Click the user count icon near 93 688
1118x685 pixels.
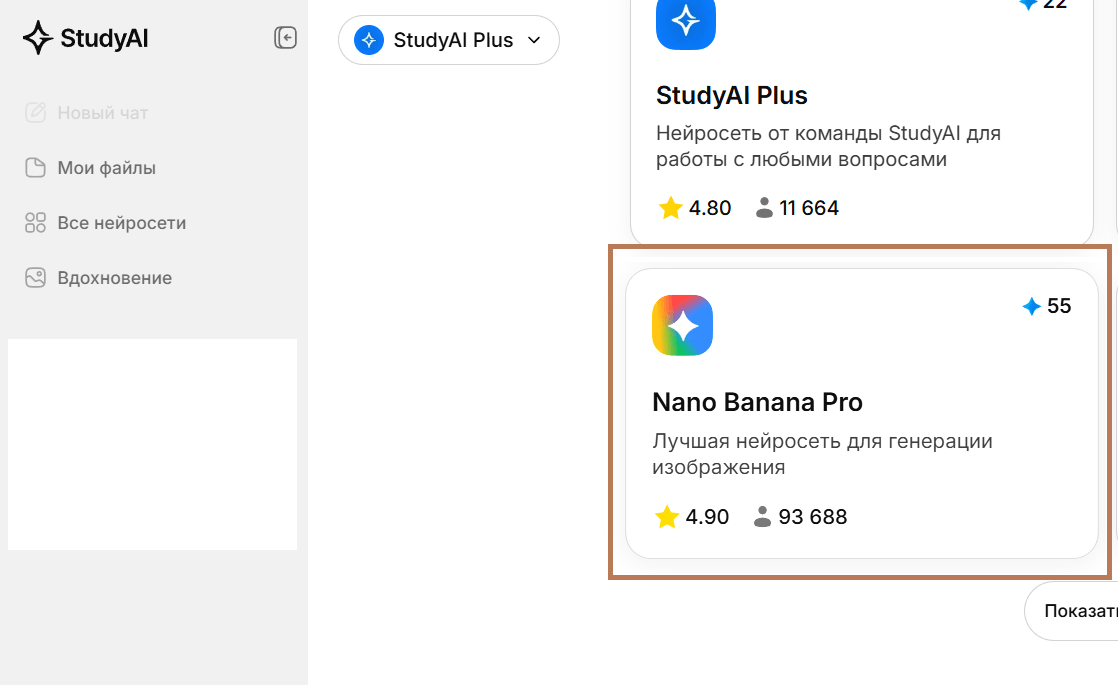click(762, 517)
